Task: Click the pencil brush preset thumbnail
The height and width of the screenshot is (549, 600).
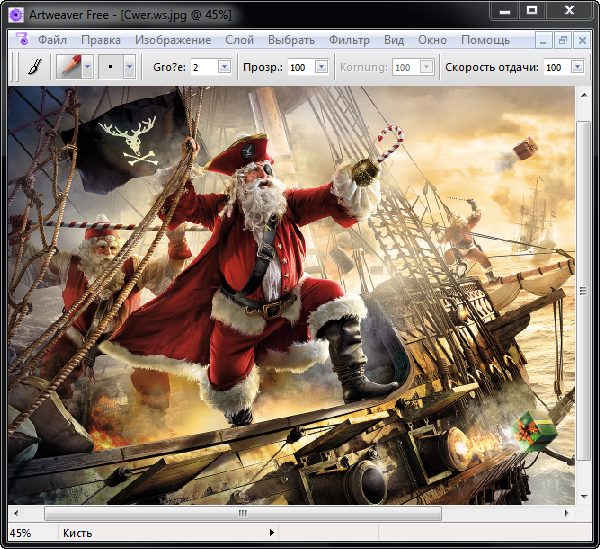Action: click(x=69, y=67)
